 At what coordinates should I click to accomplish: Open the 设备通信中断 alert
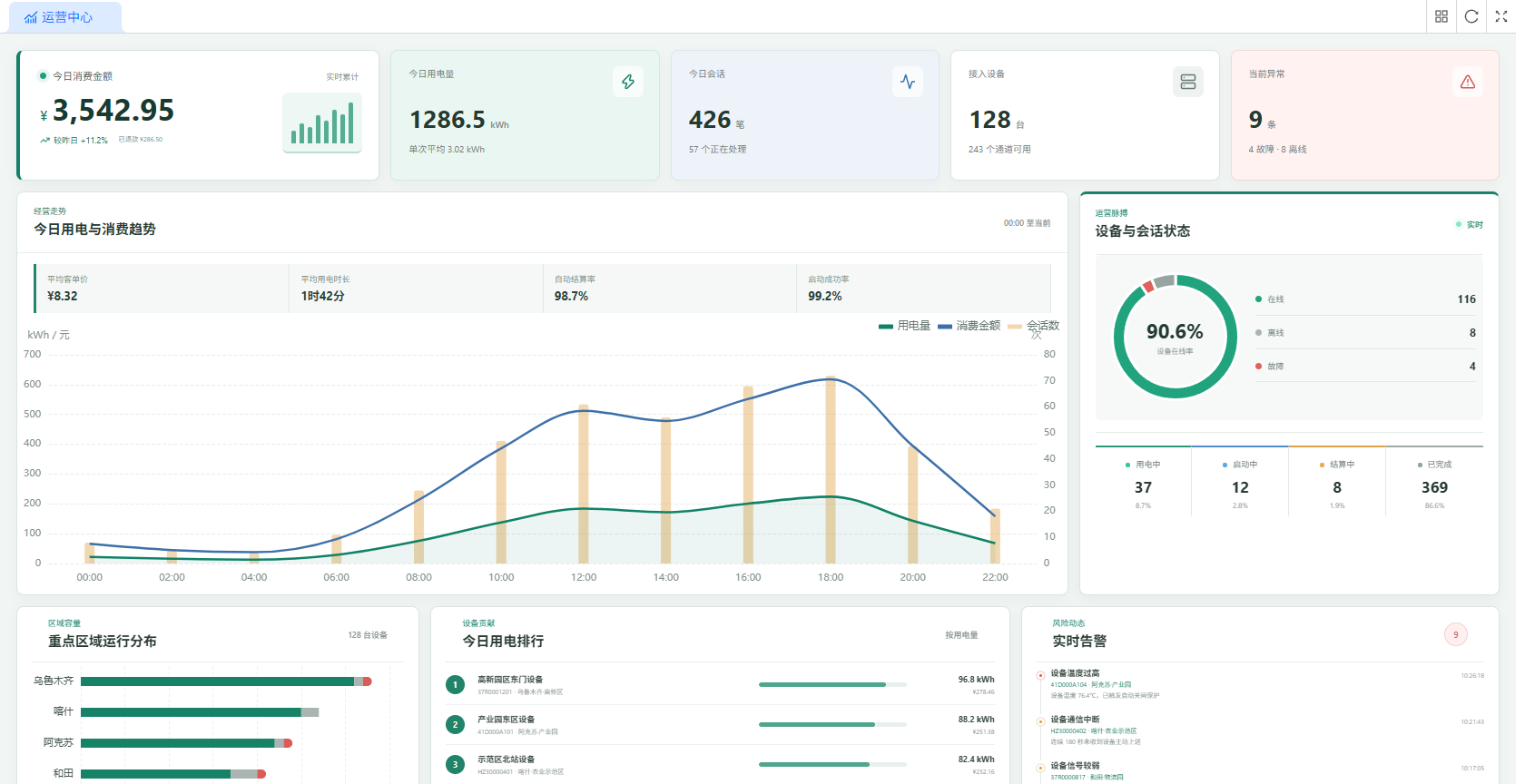(x=1261, y=730)
